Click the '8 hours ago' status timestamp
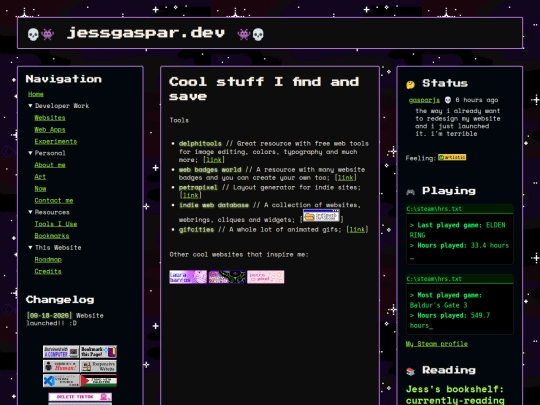 [x=477, y=100]
